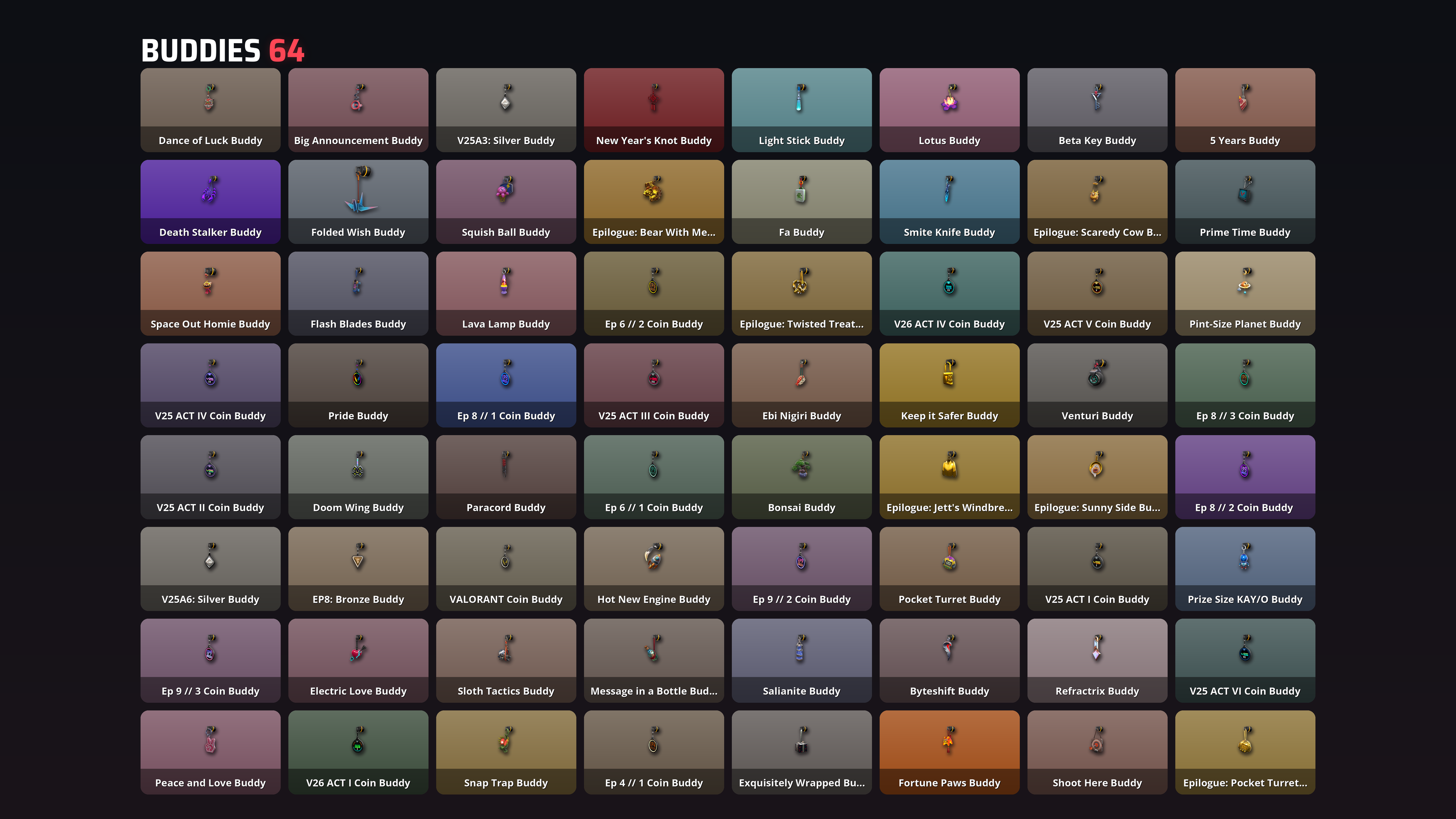Viewport: 1456px width, 819px height.
Task: Click the Ep 9 // 2 Coin Buddy label
Action: pos(802,599)
